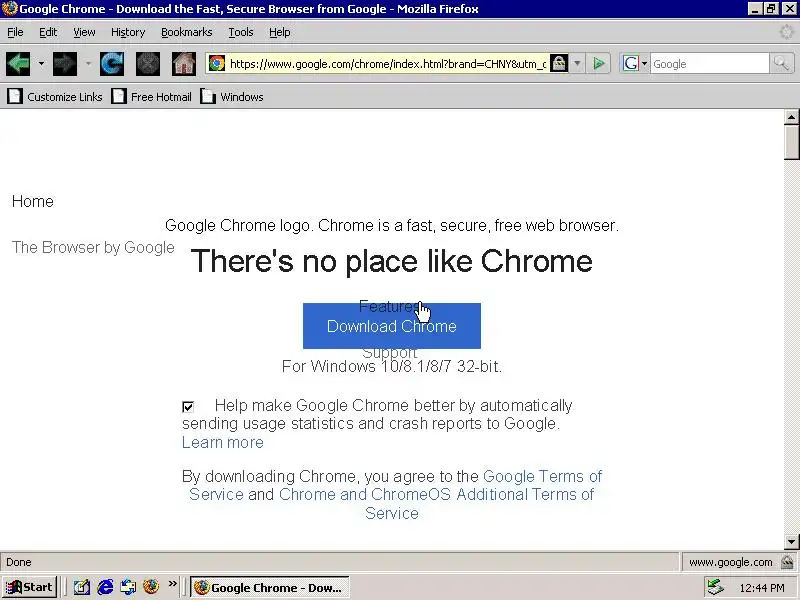Image resolution: width=800 pixels, height=600 pixels.
Task: Reload the page with the blue Refresh icon
Action: pyautogui.click(x=112, y=64)
